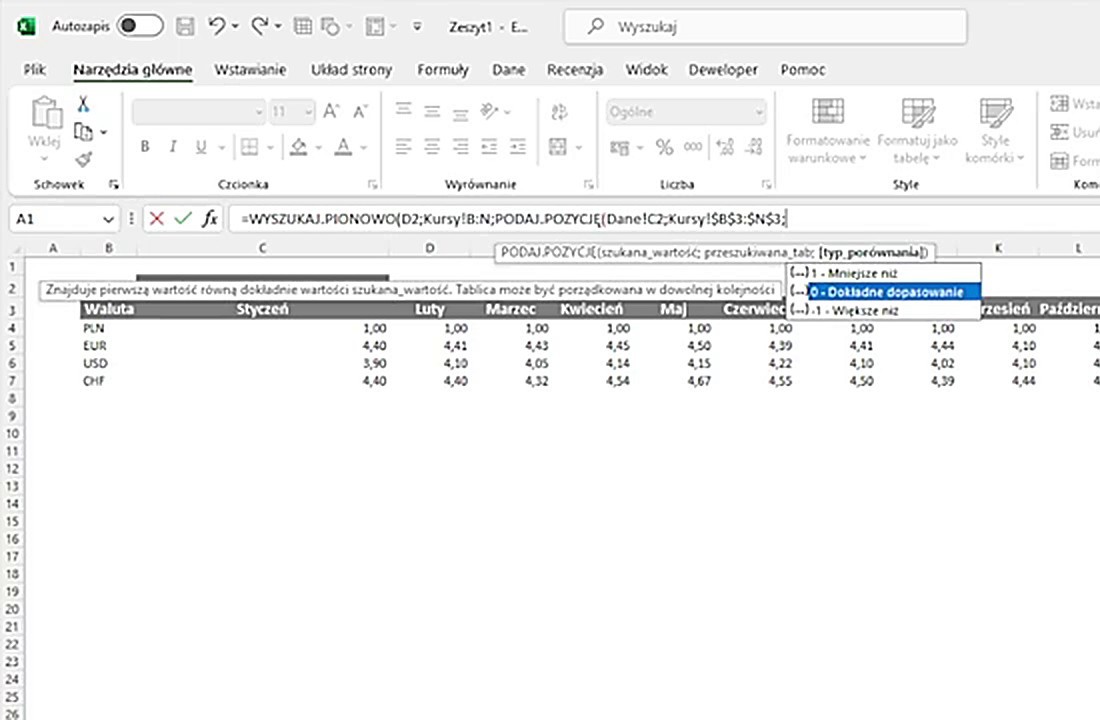Toggle bold formatting
The height and width of the screenshot is (720, 1100).
[145, 147]
